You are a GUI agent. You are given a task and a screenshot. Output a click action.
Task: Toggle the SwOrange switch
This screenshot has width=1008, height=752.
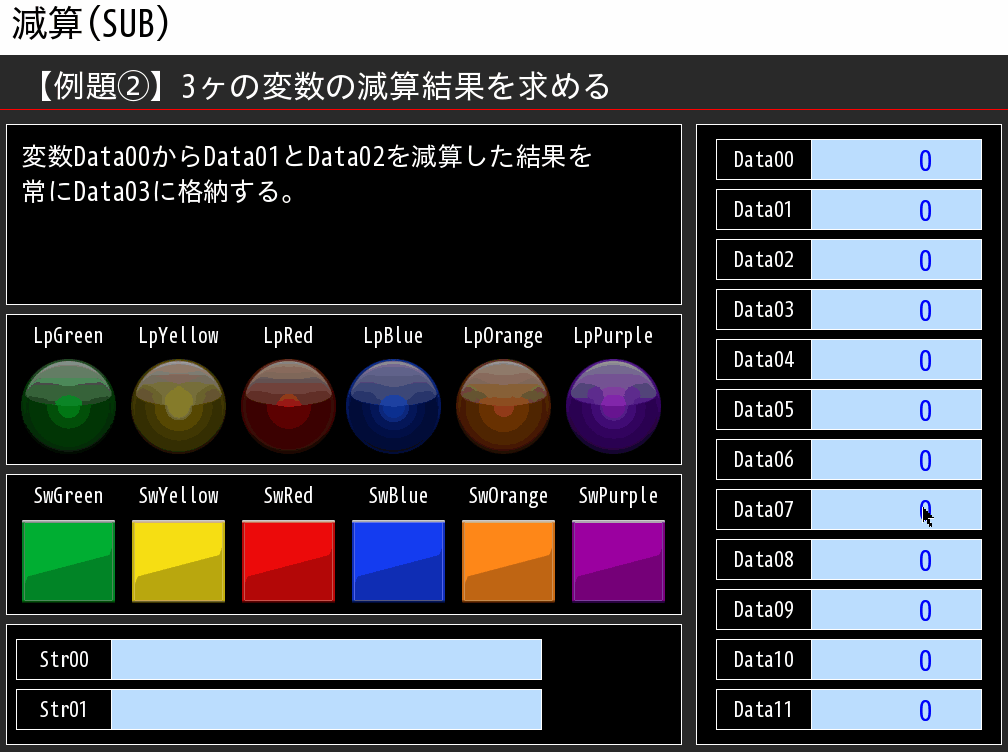click(508, 561)
